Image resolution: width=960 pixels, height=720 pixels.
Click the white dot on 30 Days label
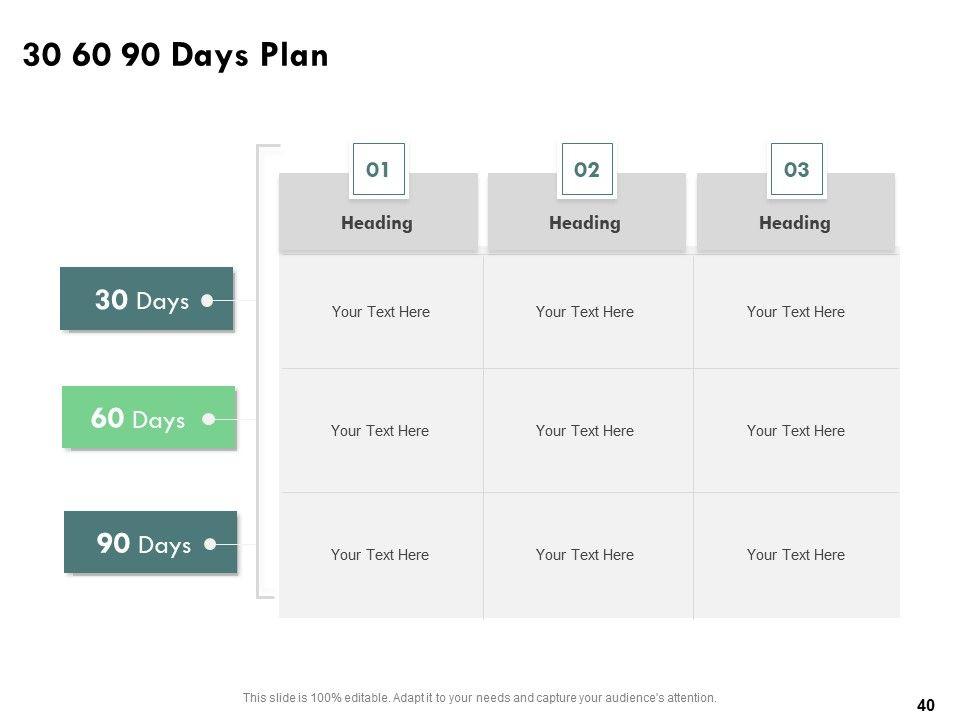(207, 300)
